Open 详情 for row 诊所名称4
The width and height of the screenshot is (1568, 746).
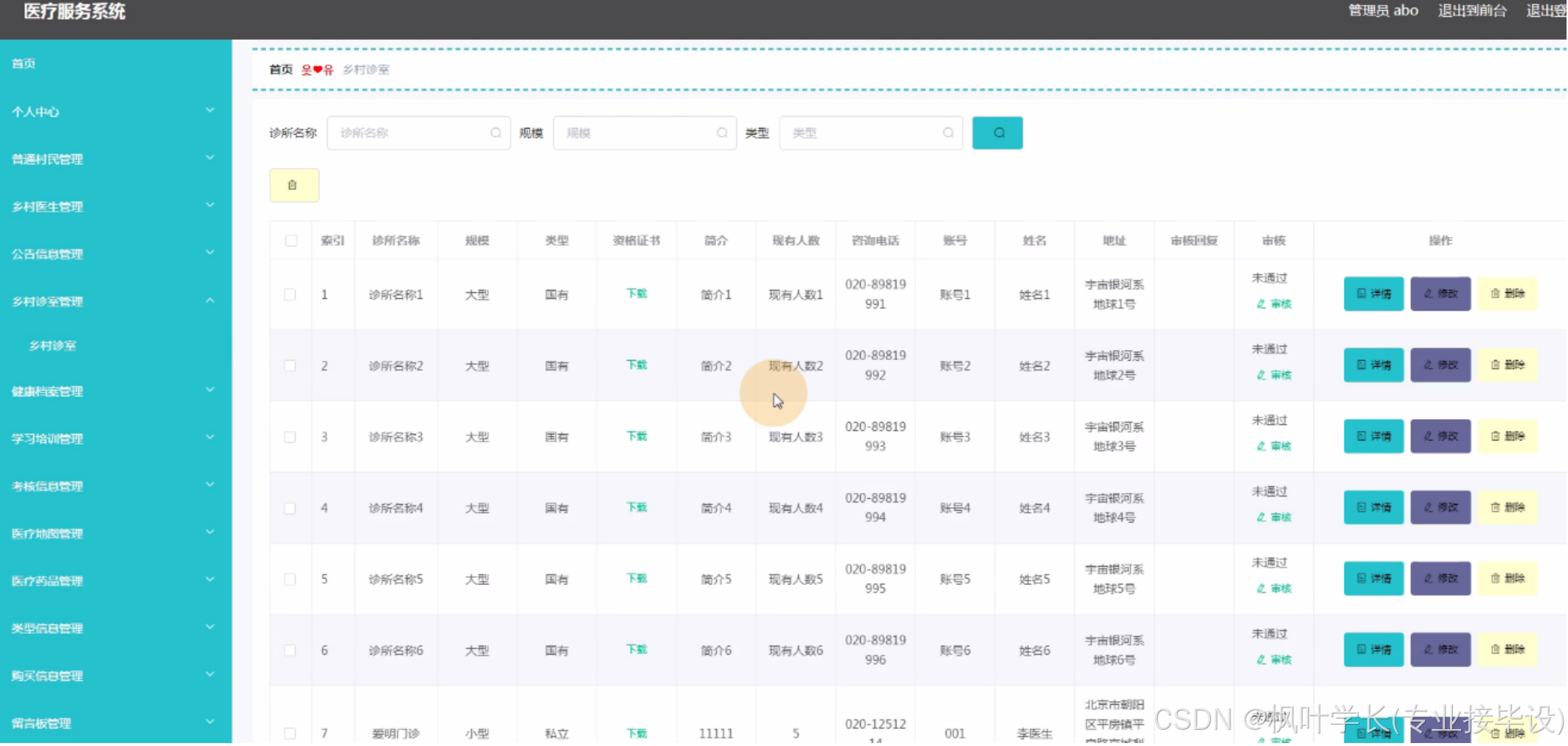[x=1373, y=507]
